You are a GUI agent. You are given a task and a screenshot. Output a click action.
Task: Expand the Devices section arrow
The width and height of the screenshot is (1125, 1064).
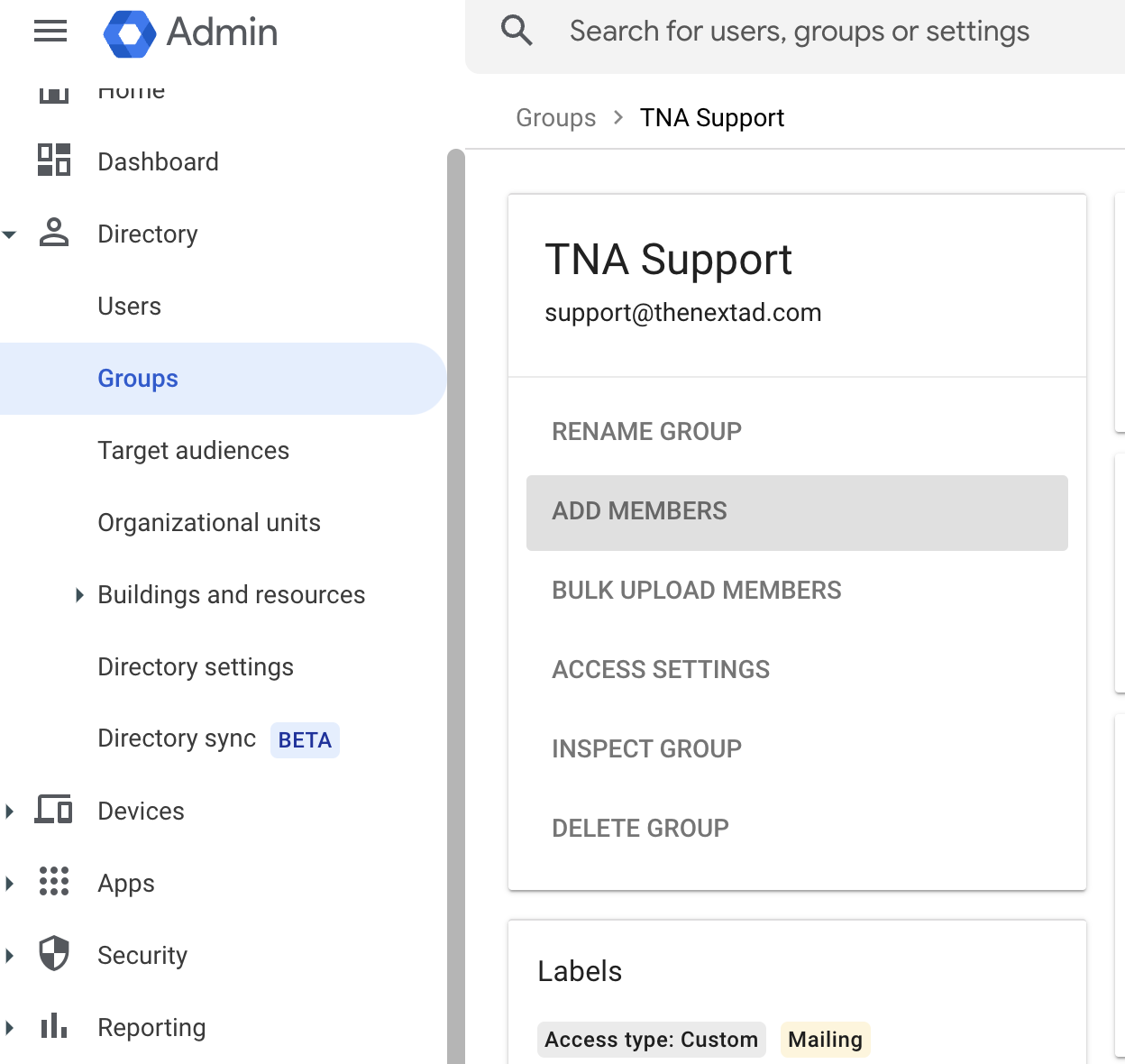(10, 811)
